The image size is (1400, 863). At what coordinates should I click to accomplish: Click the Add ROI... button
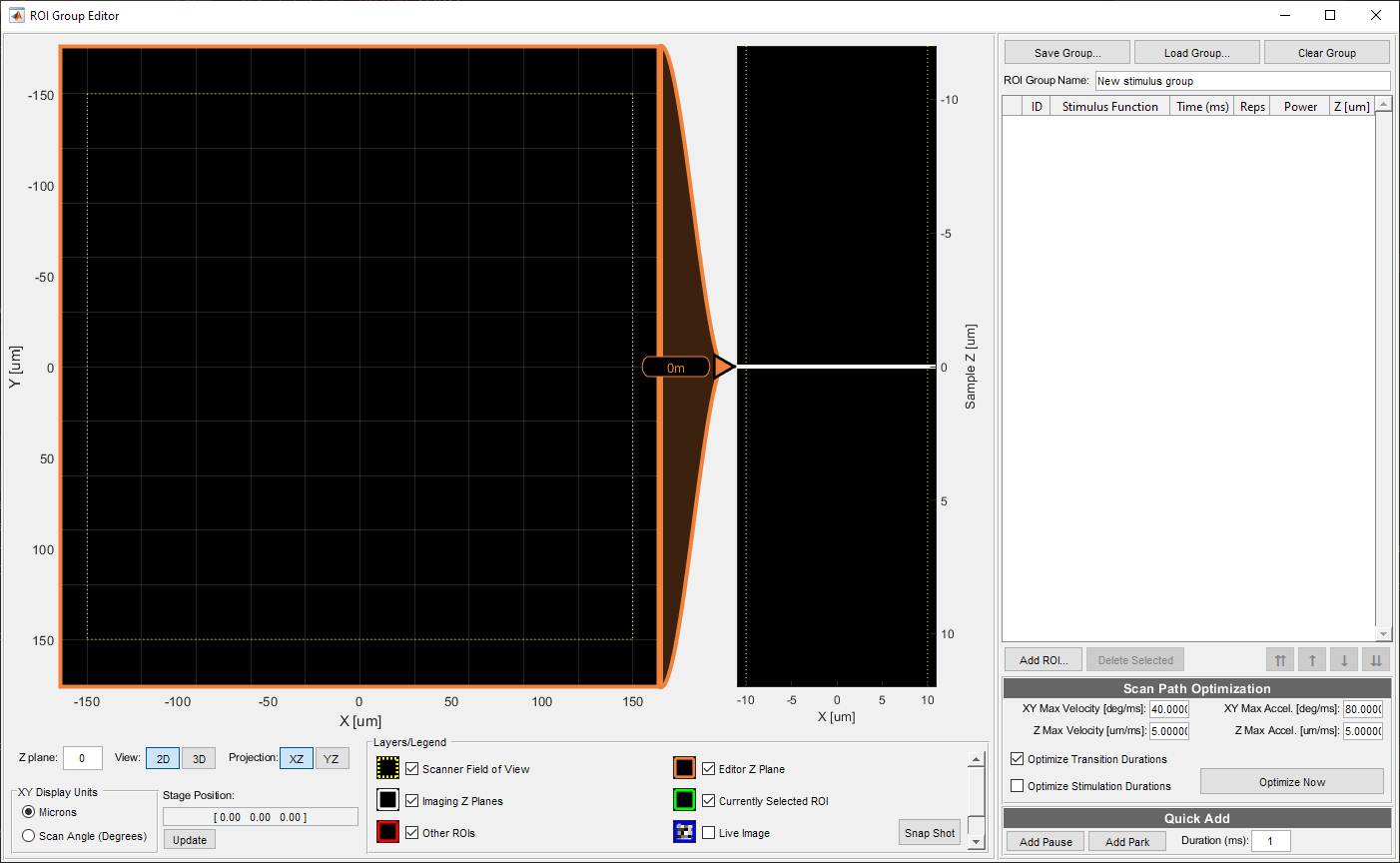[x=1044, y=660]
